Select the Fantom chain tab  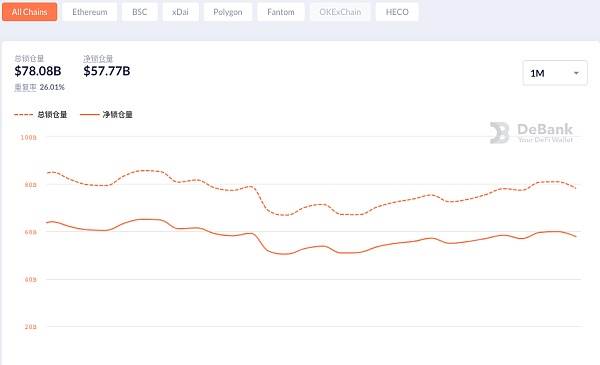coord(281,12)
